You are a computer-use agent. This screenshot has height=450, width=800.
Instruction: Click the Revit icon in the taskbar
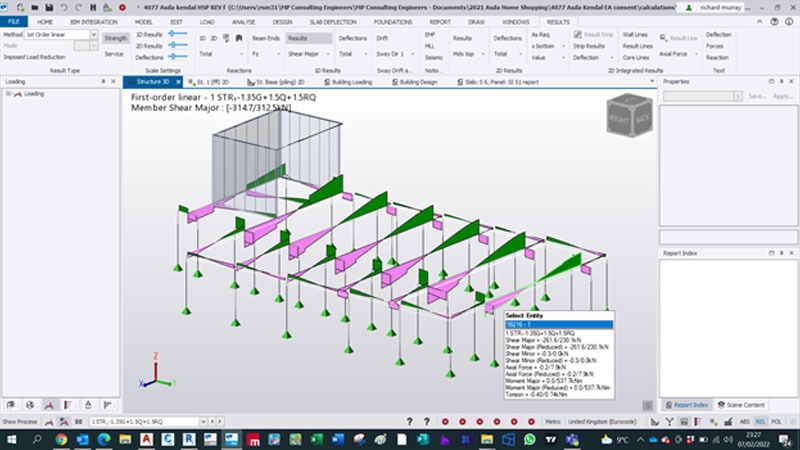coord(190,440)
